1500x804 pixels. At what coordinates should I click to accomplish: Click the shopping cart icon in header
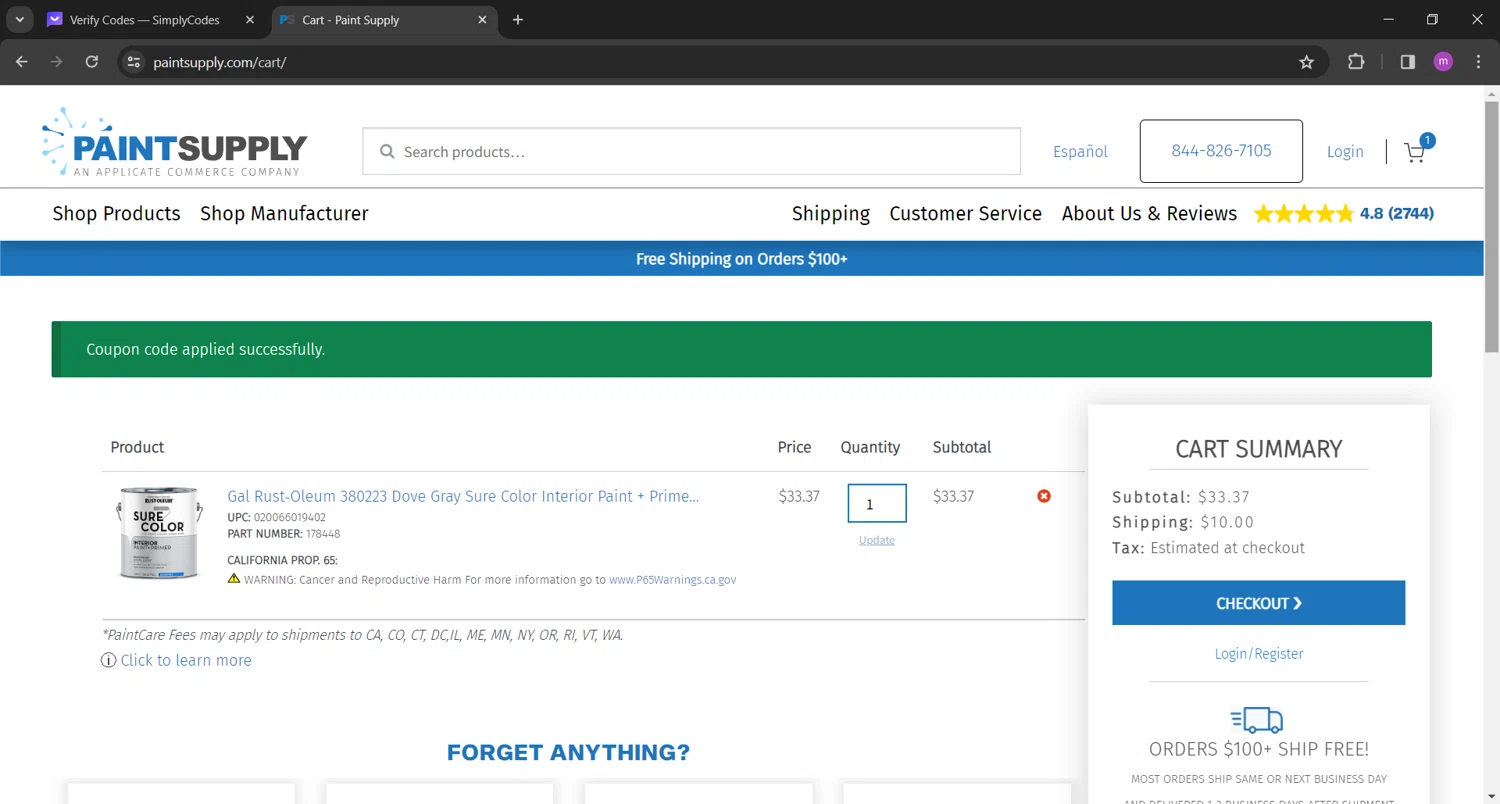[1414, 152]
